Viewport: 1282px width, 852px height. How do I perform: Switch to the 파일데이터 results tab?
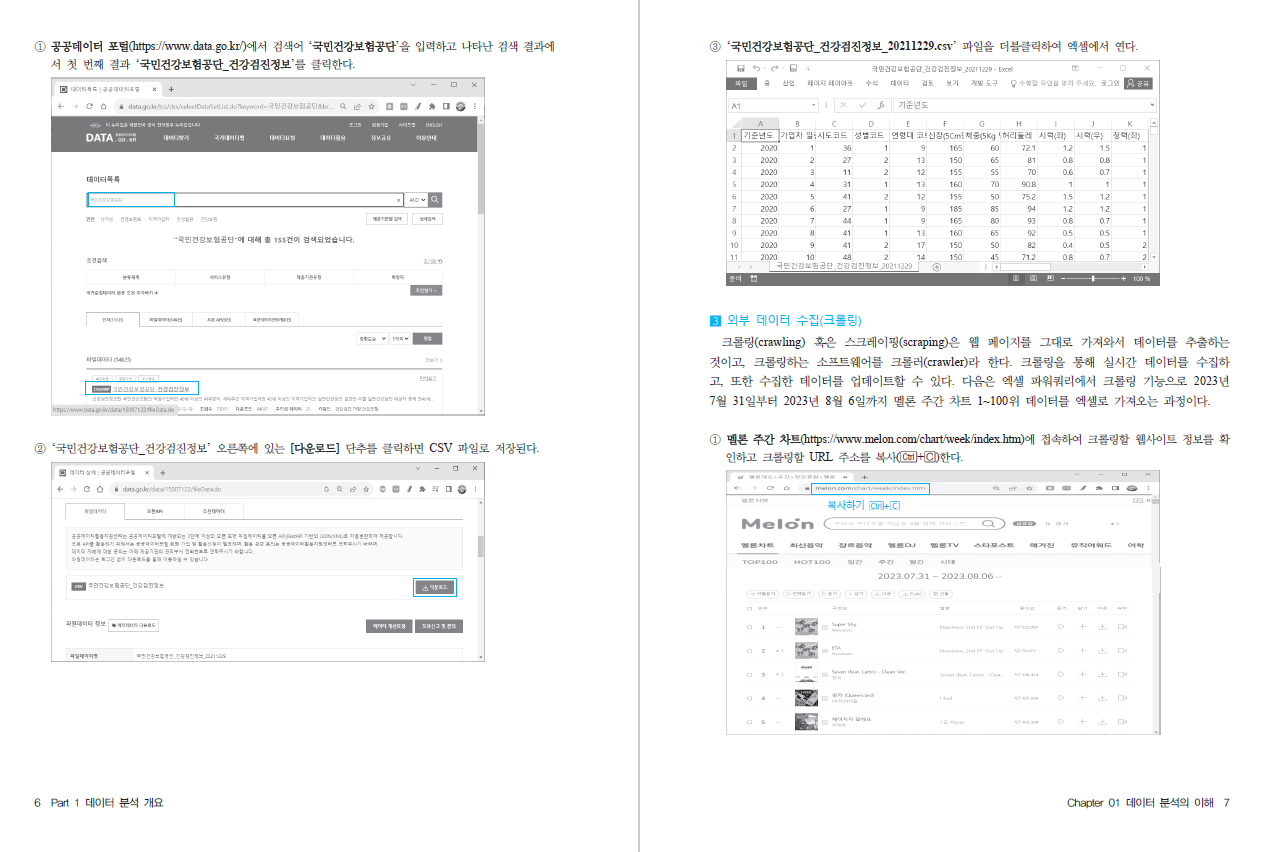point(166,319)
